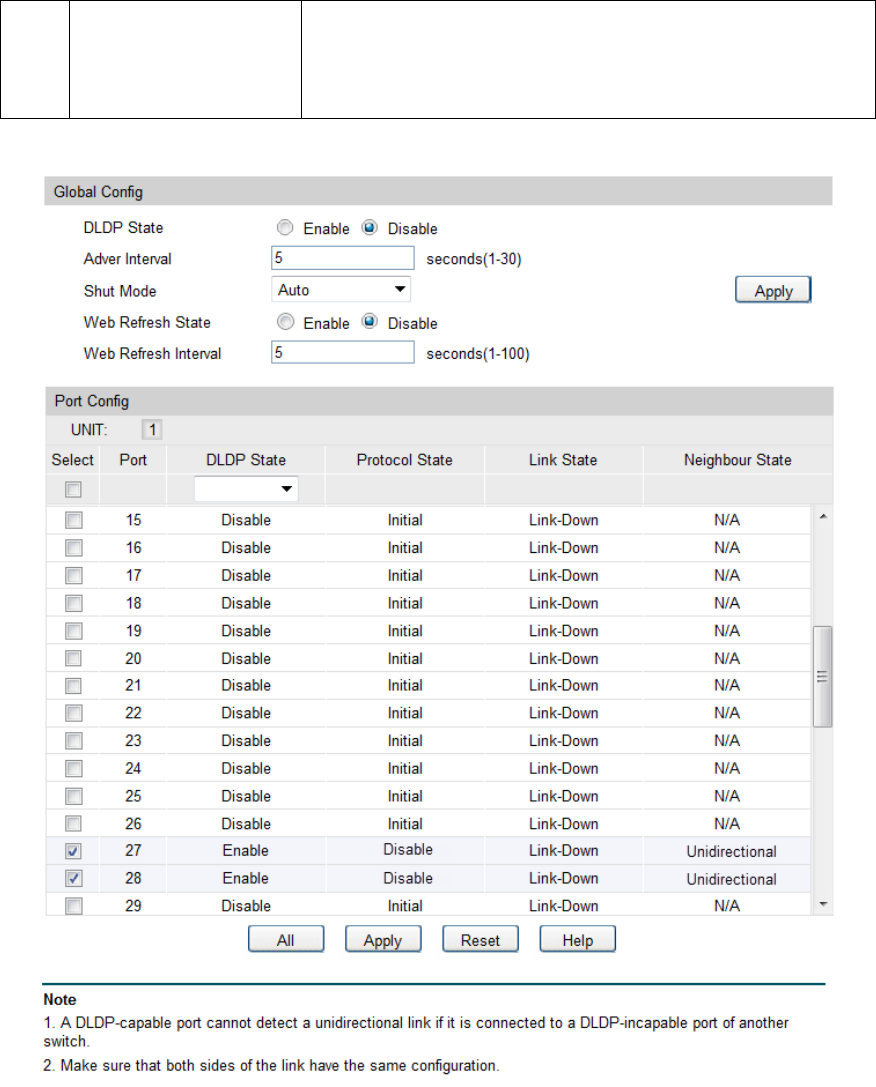Check the box for port 22

coord(73,713)
